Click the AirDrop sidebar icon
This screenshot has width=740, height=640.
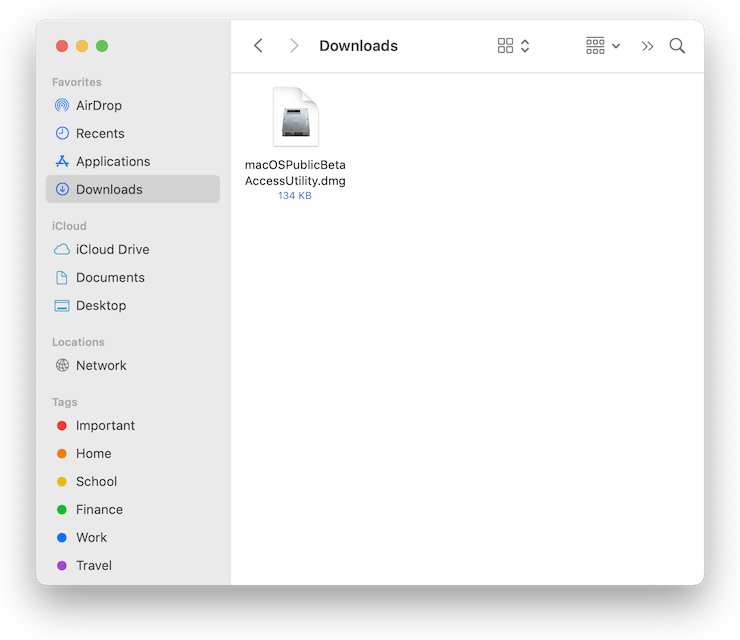pos(62,106)
